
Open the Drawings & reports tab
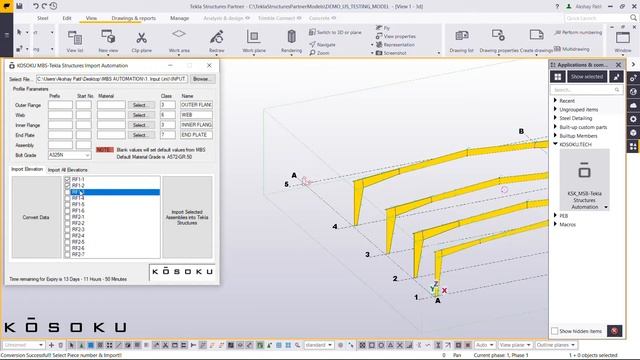[x=133, y=18]
